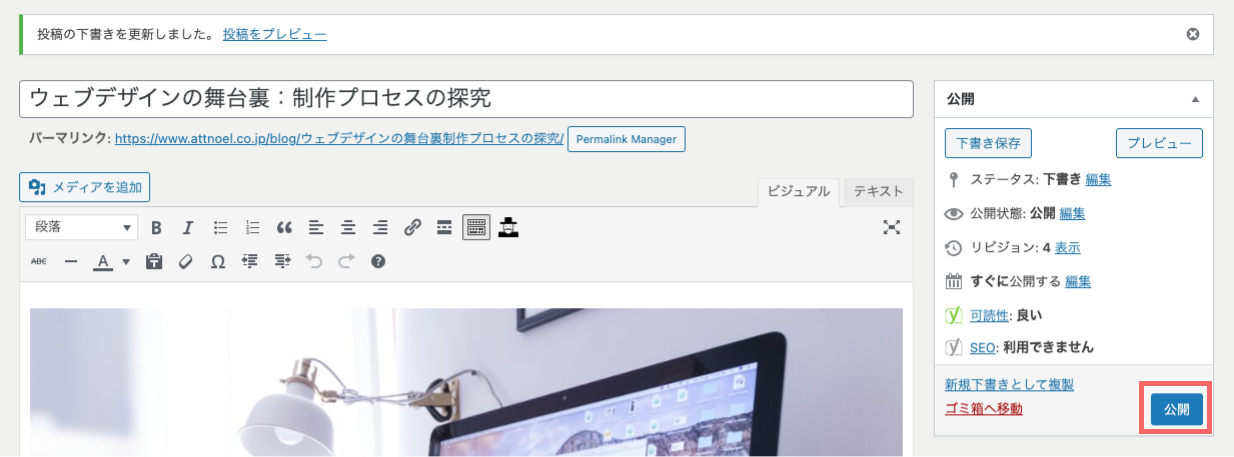Click 新規下書きとして複製 link

click(1009, 385)
